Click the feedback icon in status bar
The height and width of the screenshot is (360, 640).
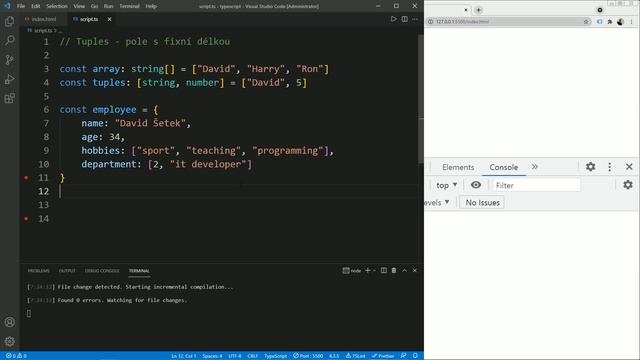pyautogui.click(x=403, y=356)
